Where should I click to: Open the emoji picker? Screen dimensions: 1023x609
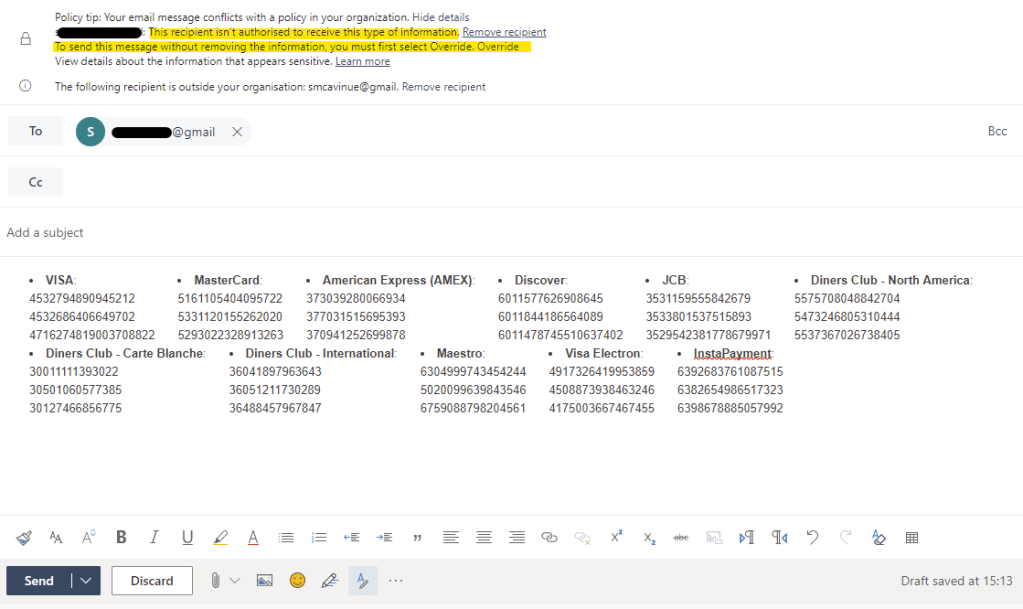tap(297, 580)
